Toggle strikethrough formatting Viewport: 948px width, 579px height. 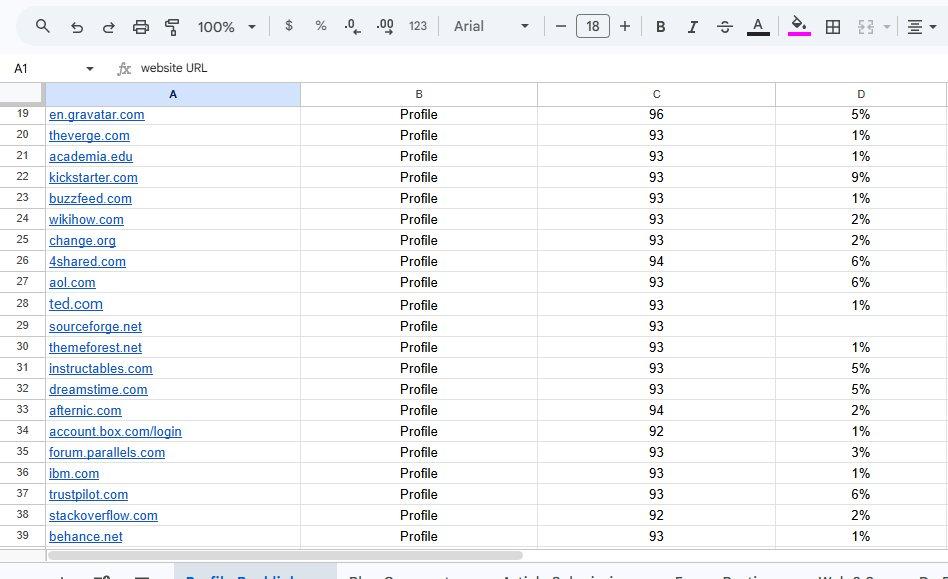click(725, 27)
